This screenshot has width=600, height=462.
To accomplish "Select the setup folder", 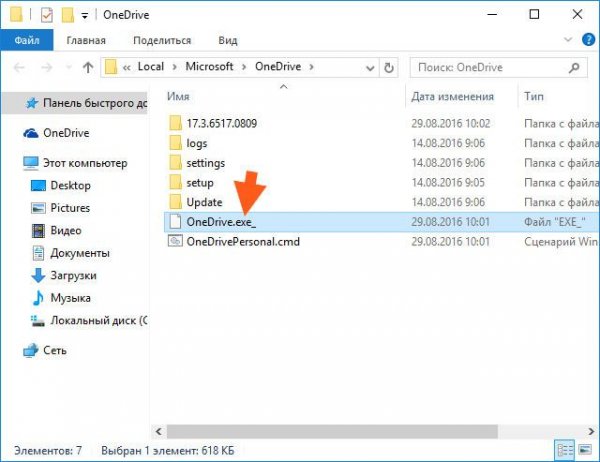I will [200, 183].
